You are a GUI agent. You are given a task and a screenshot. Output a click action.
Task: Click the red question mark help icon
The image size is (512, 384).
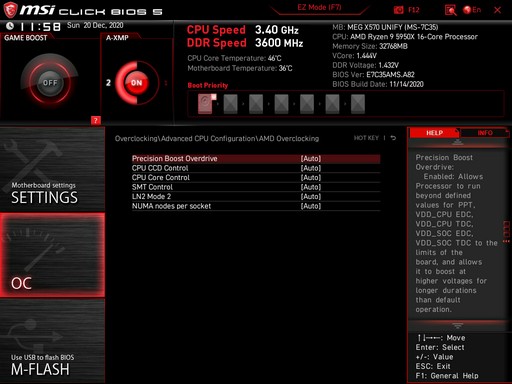pyautogui.click(x=96, y=120)
